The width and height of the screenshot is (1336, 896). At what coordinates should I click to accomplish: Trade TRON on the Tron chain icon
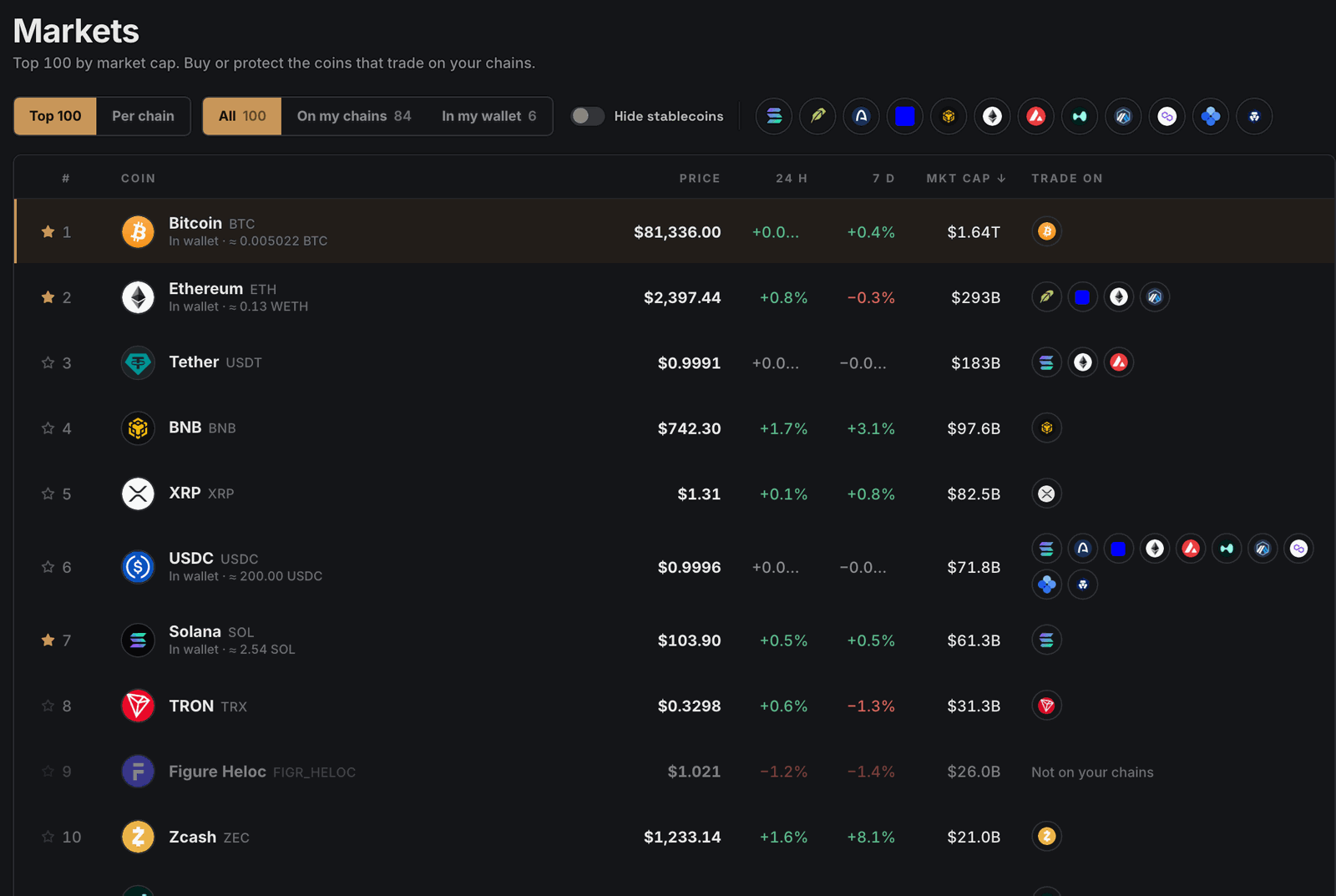[x=1047, y=706]
